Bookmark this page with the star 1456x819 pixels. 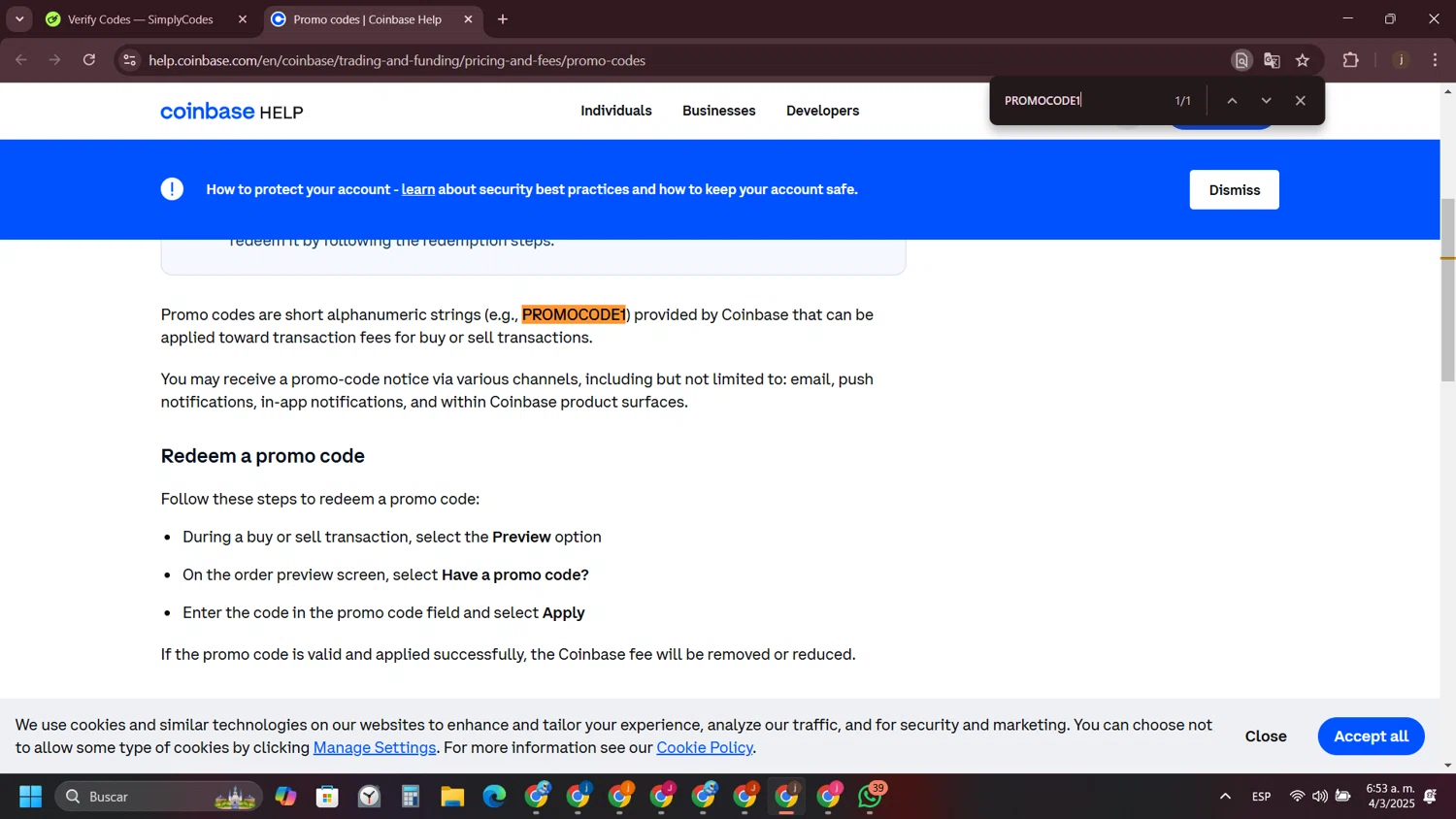tap(1303, 60)
